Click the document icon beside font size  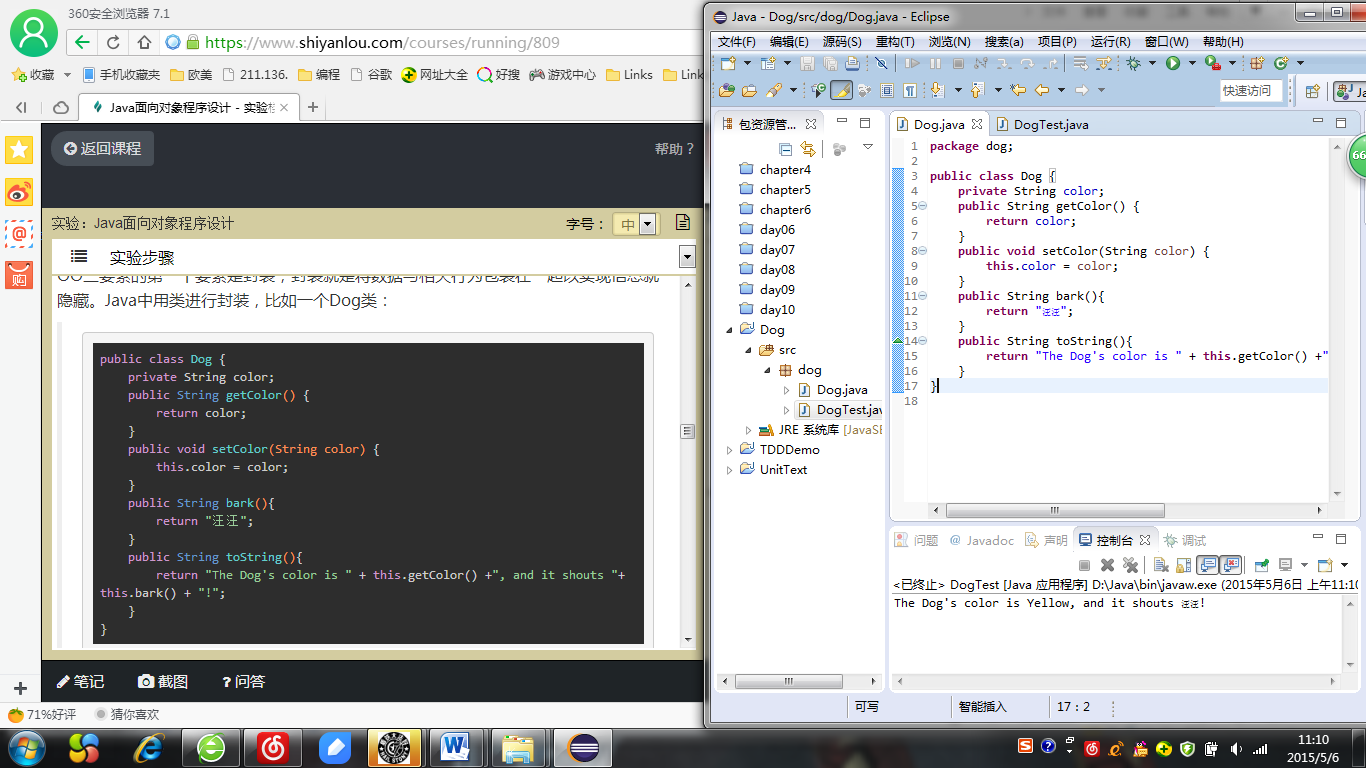[x=683, y=222]
